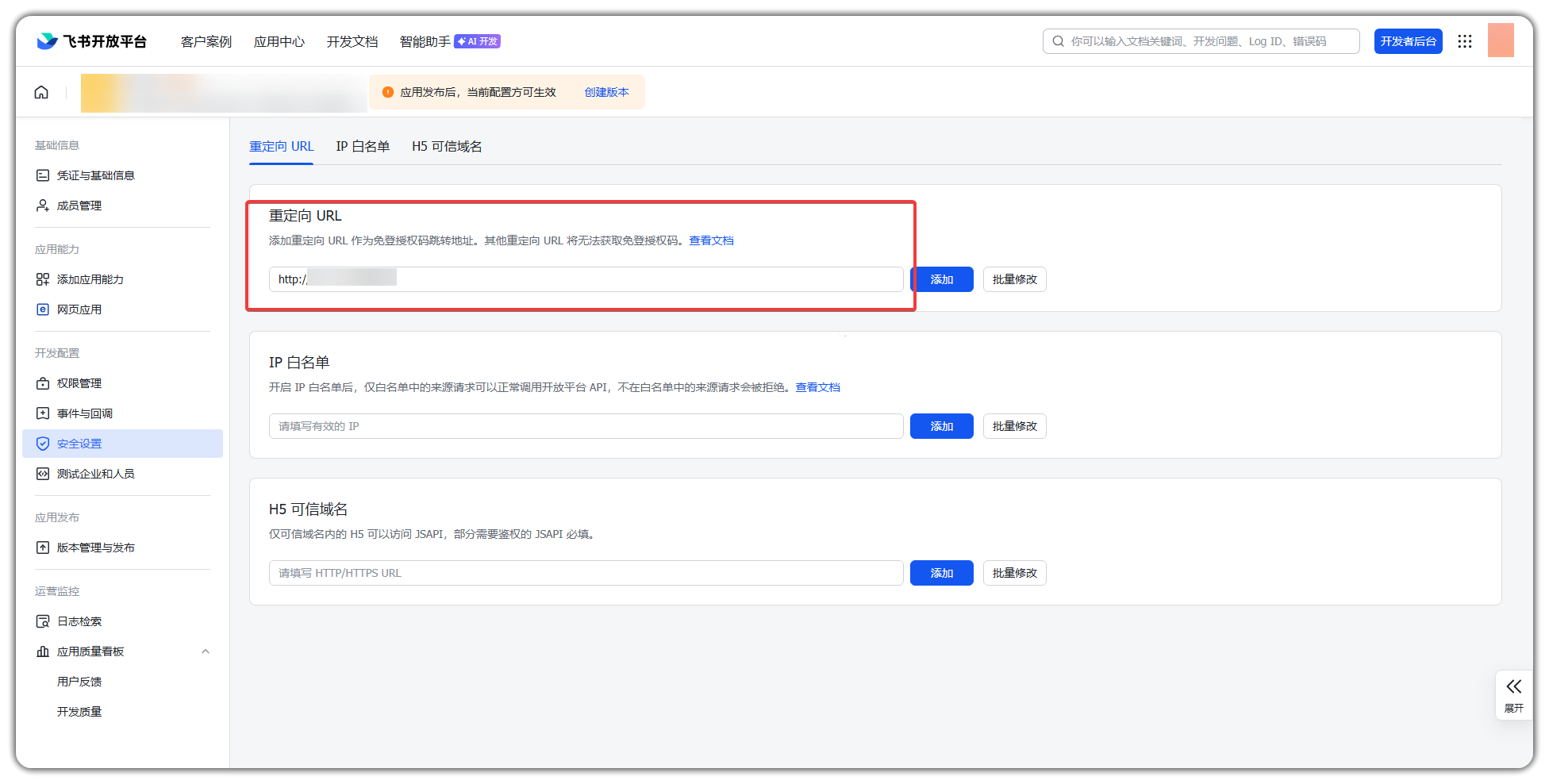
Task: Open 开发文档 in top navigation
Action: (352, 41)
